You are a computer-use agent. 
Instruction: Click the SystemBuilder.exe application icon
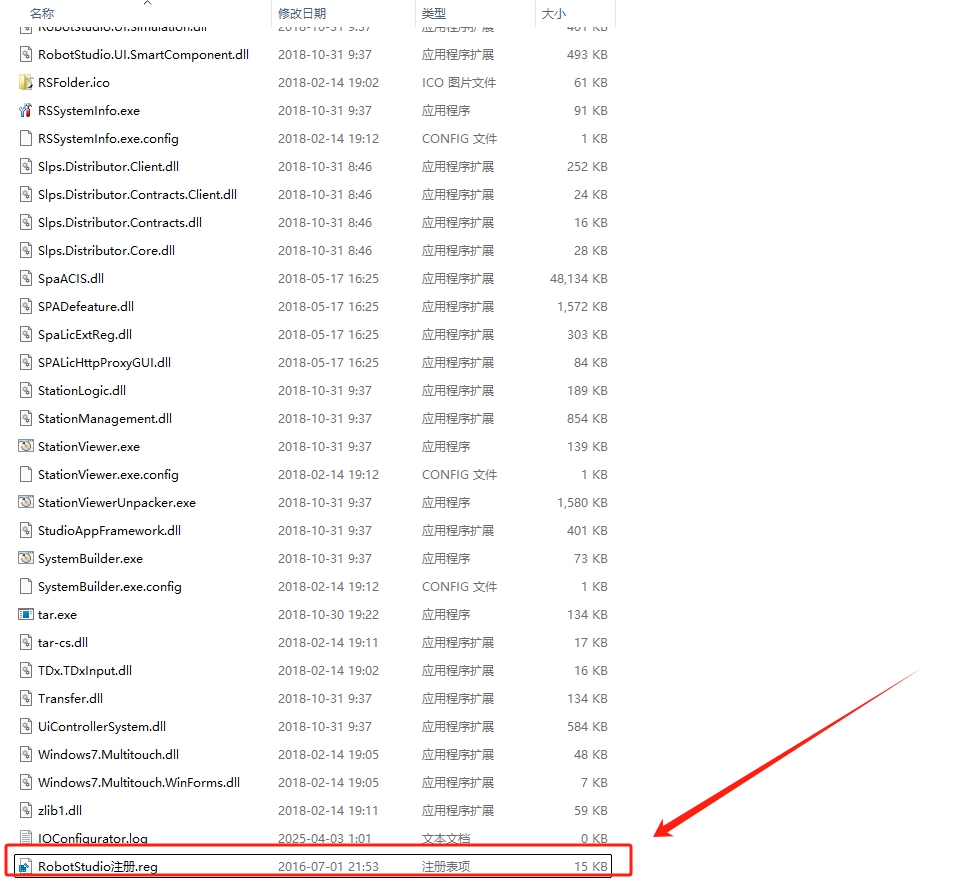coord(26,558)
